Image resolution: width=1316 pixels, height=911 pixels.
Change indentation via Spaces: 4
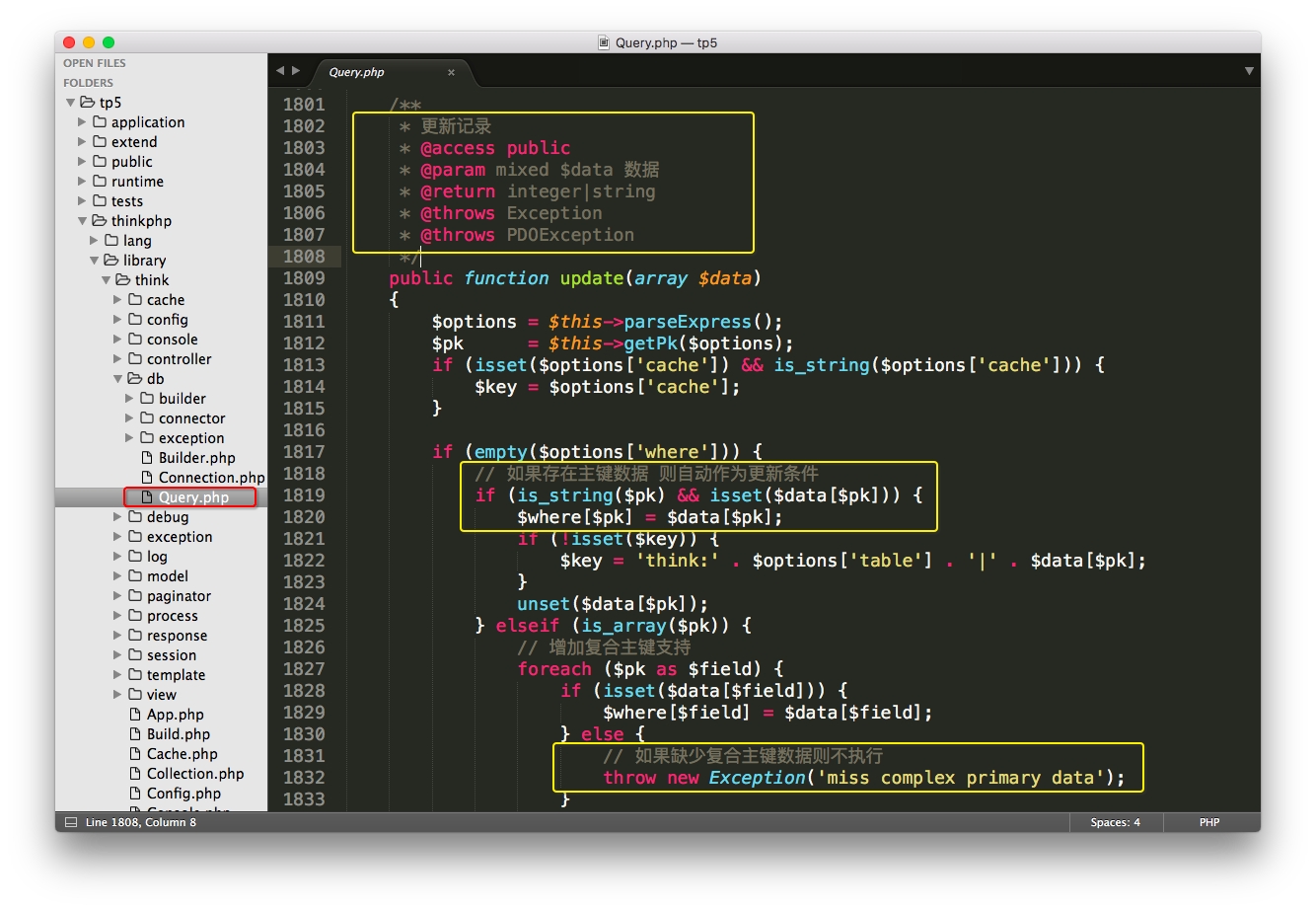click(1116, 822)
